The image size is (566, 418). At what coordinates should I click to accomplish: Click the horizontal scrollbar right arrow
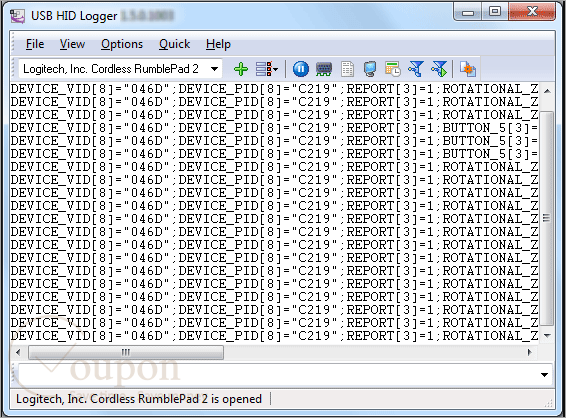530,352
